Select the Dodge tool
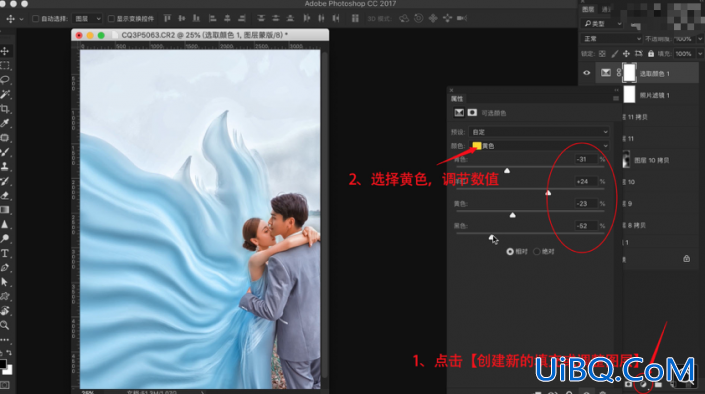This screenshot has width=705, height=394. coord(5,238)
